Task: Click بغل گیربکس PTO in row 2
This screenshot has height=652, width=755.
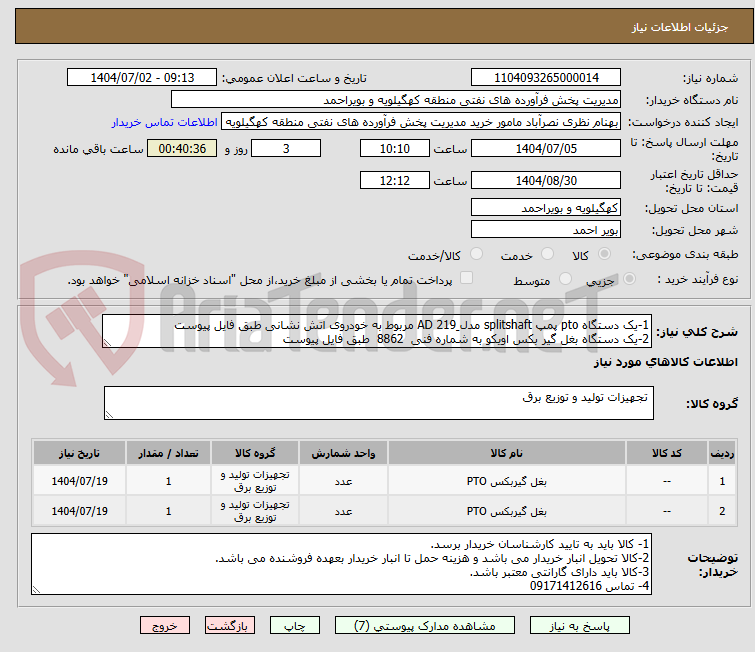Action: pyautogui.click(x=507, y=511)
